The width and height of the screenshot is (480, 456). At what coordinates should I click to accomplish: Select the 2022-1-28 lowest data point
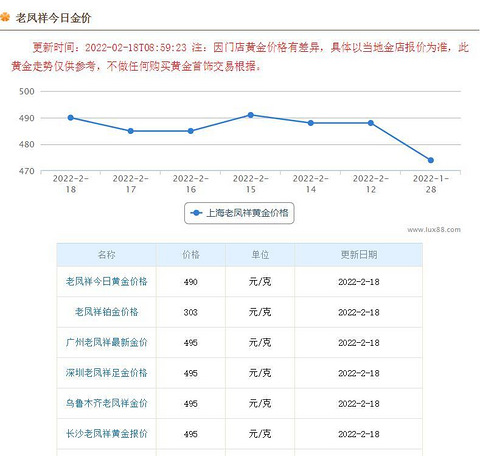pyautogui.click(x=431, y=160)
